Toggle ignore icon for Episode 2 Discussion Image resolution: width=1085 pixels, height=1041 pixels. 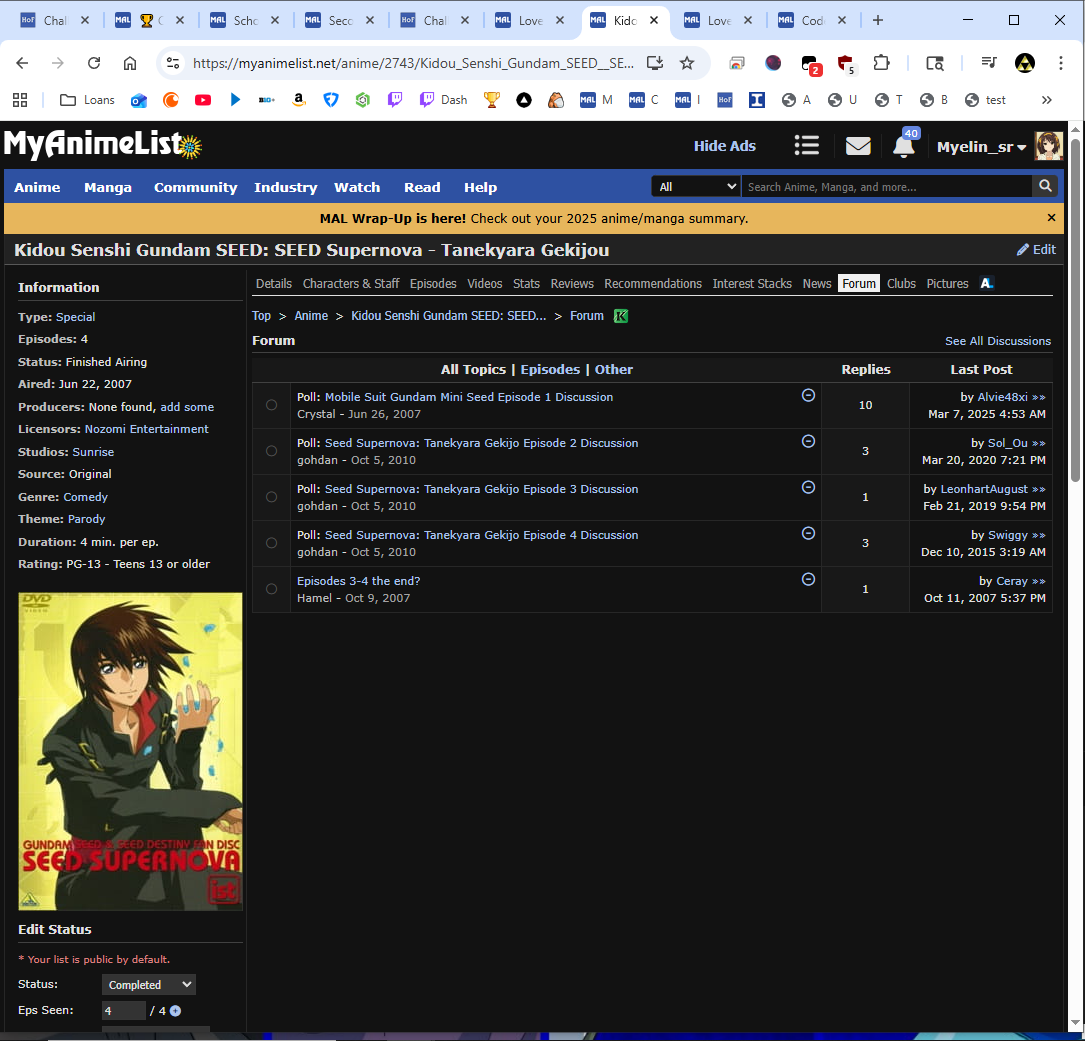(x=808, y=442)
